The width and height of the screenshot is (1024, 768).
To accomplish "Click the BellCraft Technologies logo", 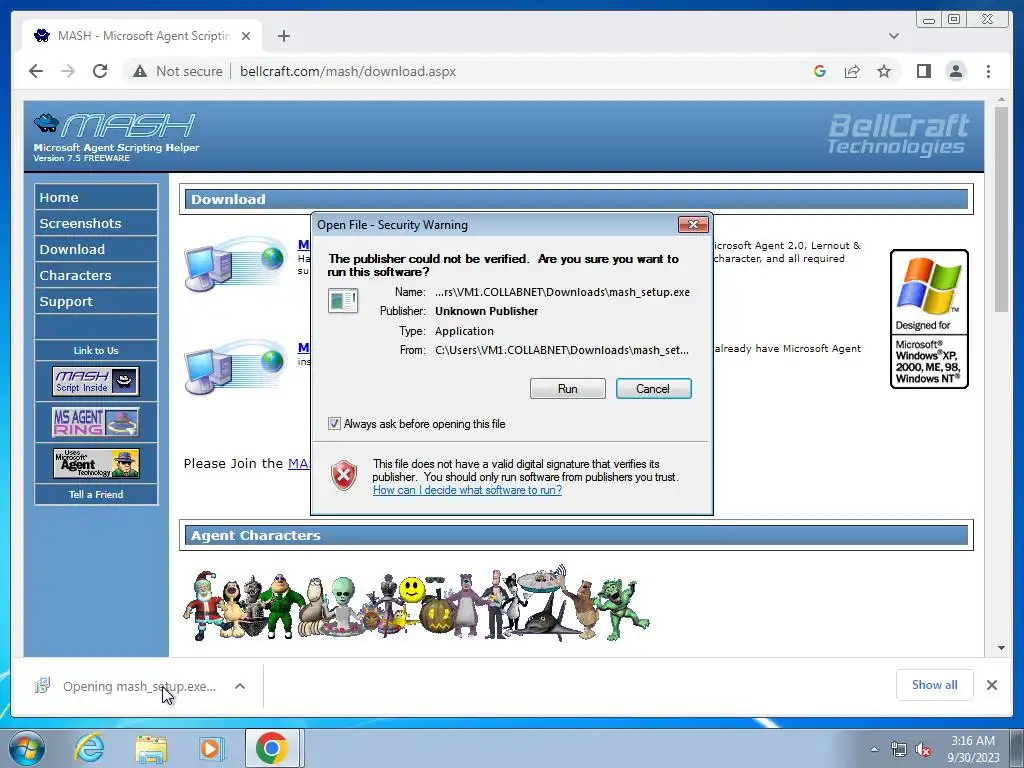I will [x=899, y=135].
